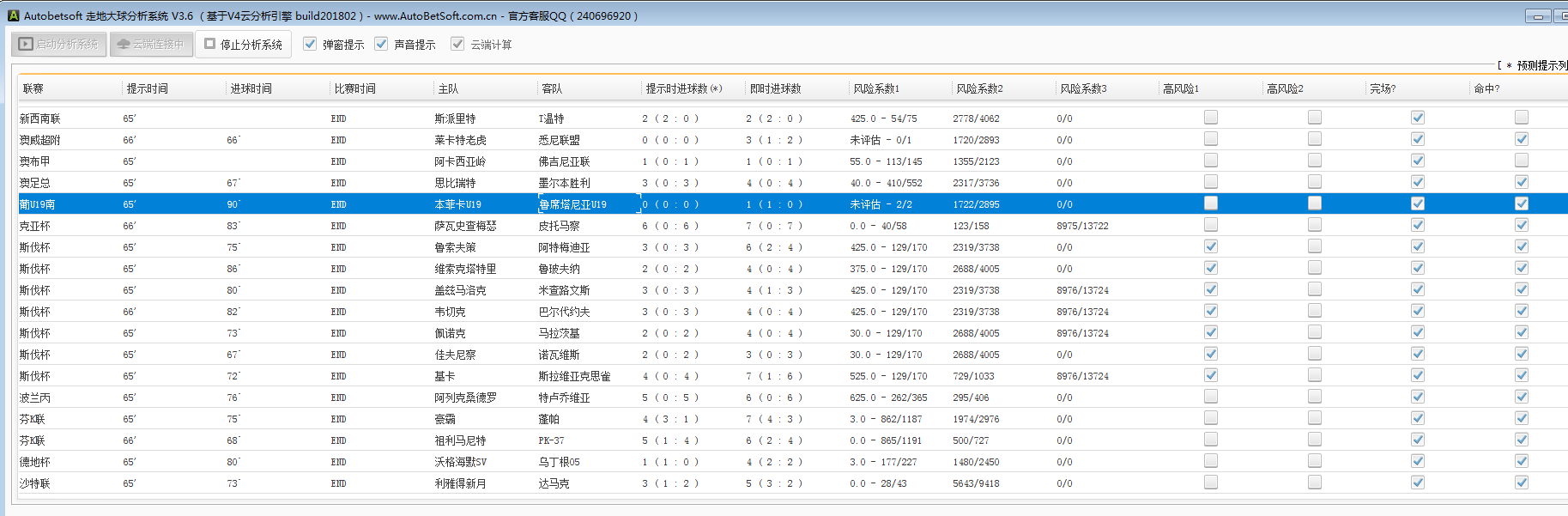This screenshot has height=516, width=1568.
Task: Toggle the 云端计算 checkbox
Action: tap(457, 44)
